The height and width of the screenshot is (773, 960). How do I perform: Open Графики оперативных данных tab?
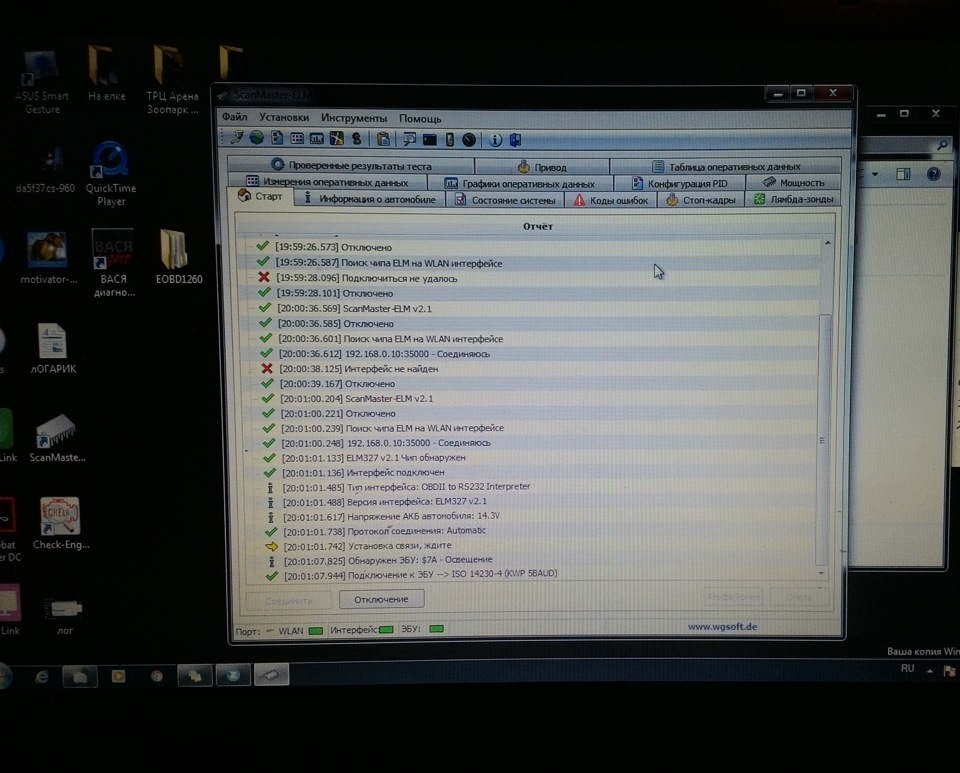(520, 183)
